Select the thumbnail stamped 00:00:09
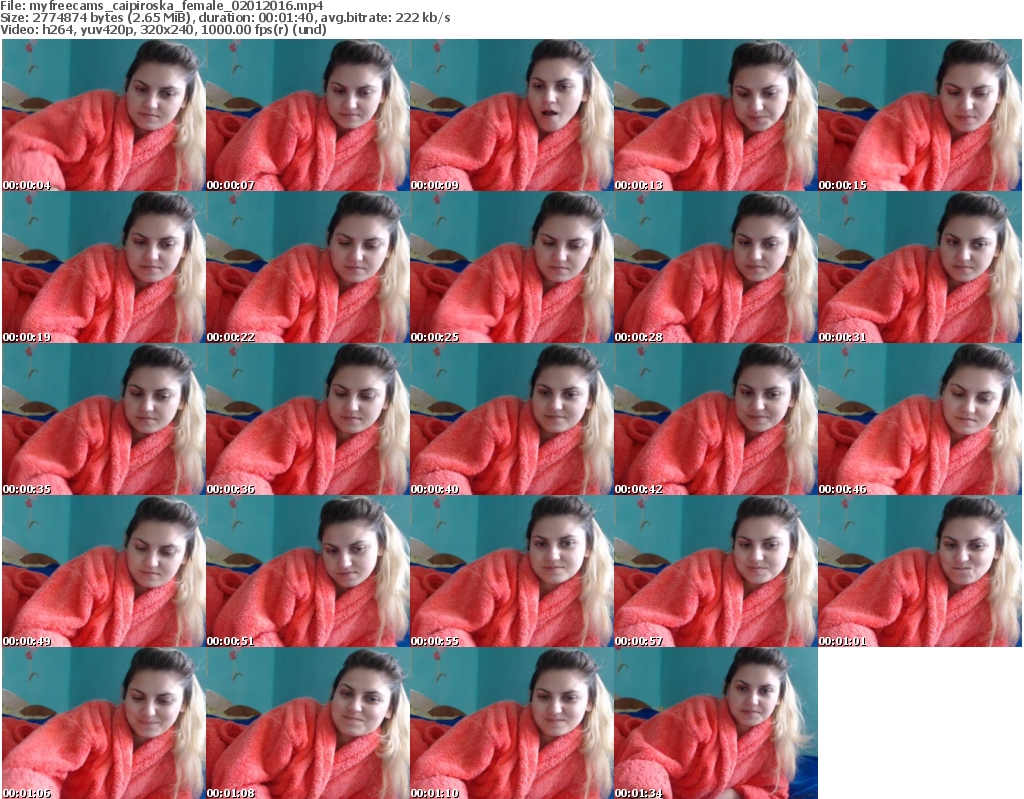This screenshot has height=799, width=1024. (511, 115)
